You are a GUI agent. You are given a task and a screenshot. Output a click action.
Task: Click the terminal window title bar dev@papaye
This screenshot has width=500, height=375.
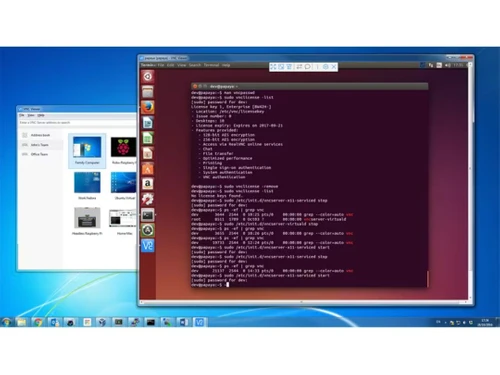pyautogui.click(x=310, y=86)
